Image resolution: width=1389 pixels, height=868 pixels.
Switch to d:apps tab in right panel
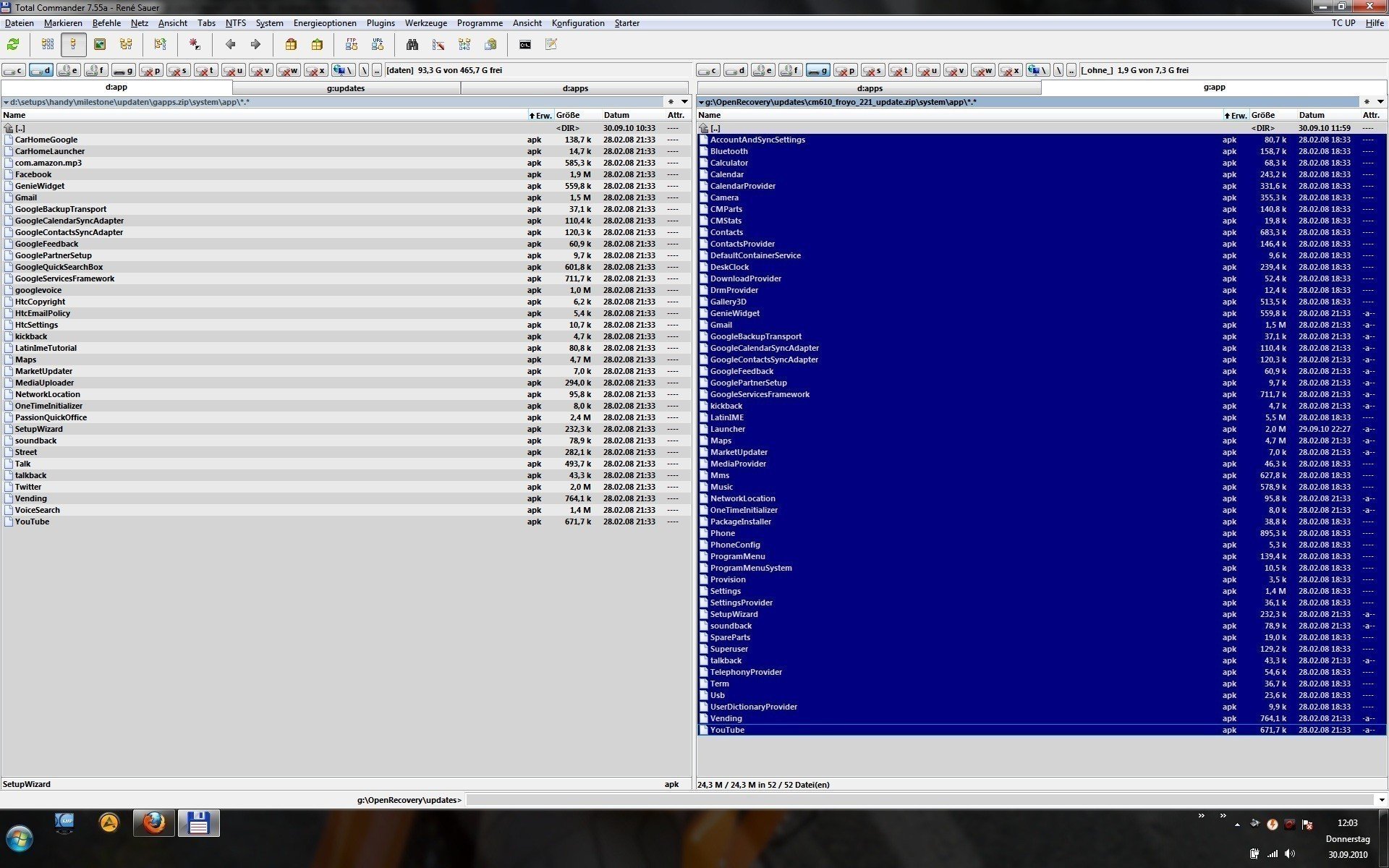click(869, 88)
